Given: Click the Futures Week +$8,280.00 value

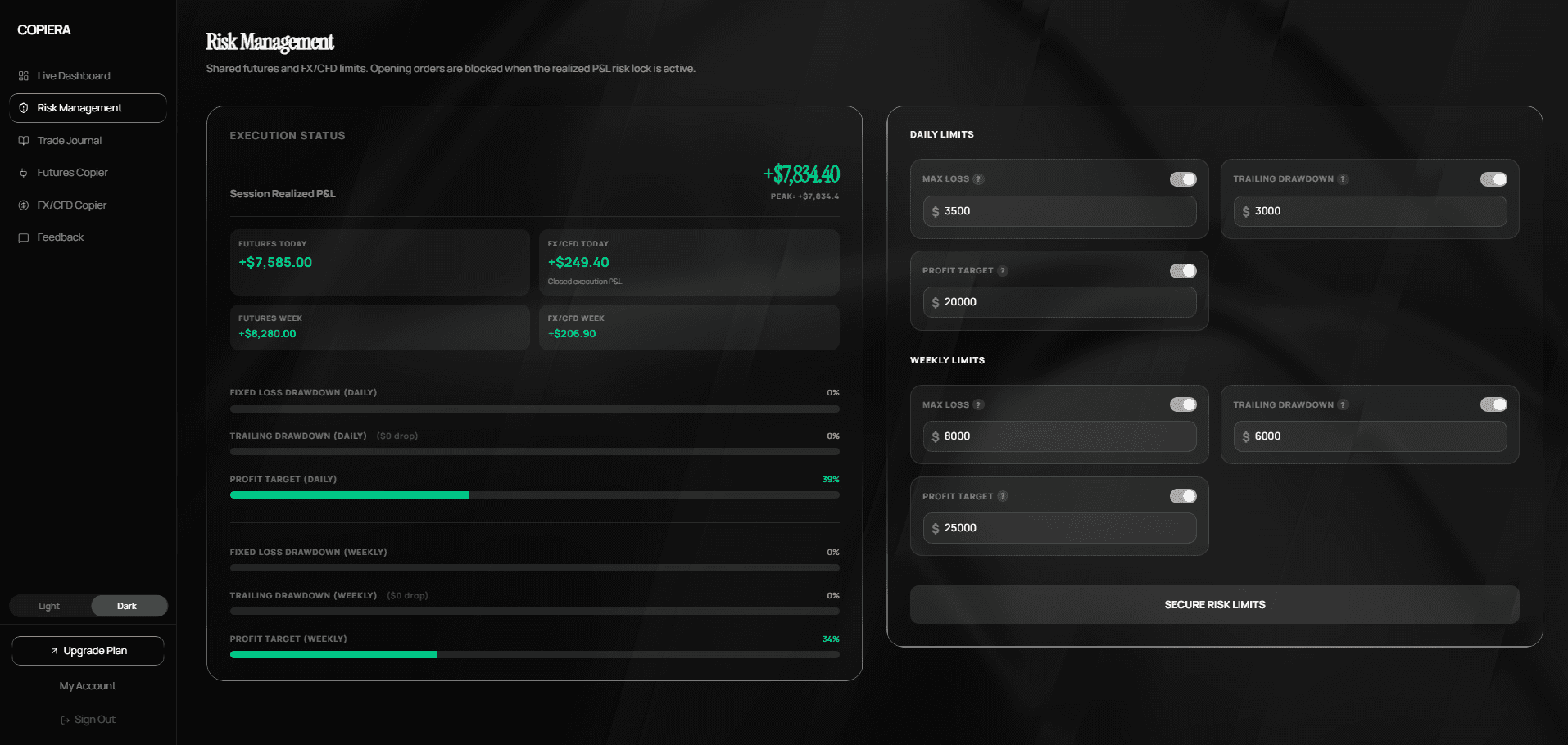Looking at the screenshot, I should [267, 334].
